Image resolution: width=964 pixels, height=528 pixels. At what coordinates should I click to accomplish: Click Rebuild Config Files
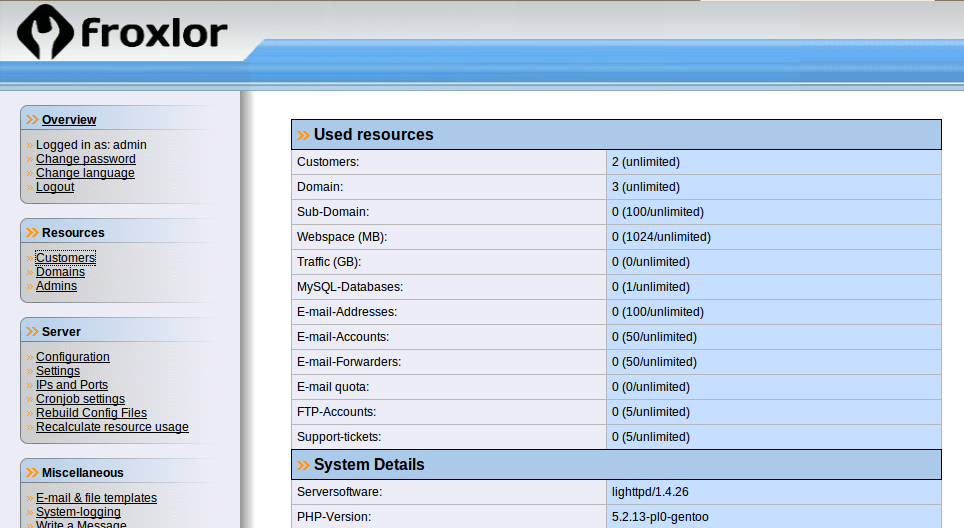point(91,413)
